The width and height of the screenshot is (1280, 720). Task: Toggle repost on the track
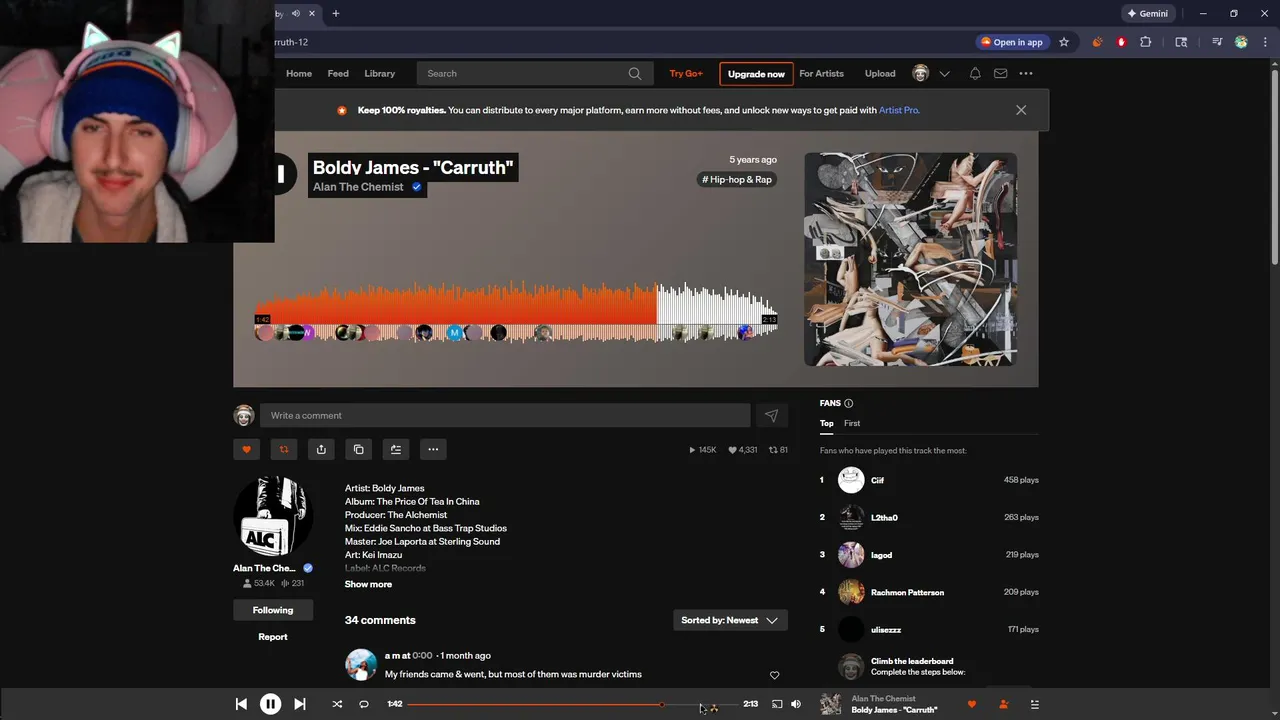coord(284,449)
